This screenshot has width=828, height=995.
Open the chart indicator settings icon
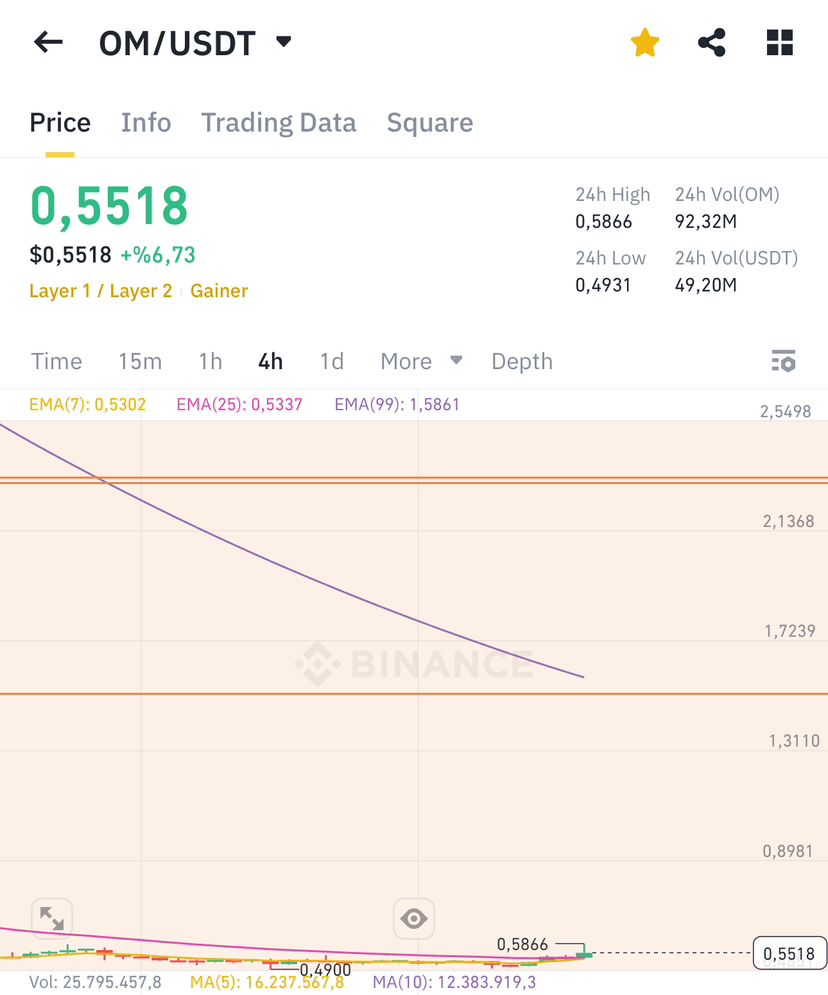pos(784,361)
